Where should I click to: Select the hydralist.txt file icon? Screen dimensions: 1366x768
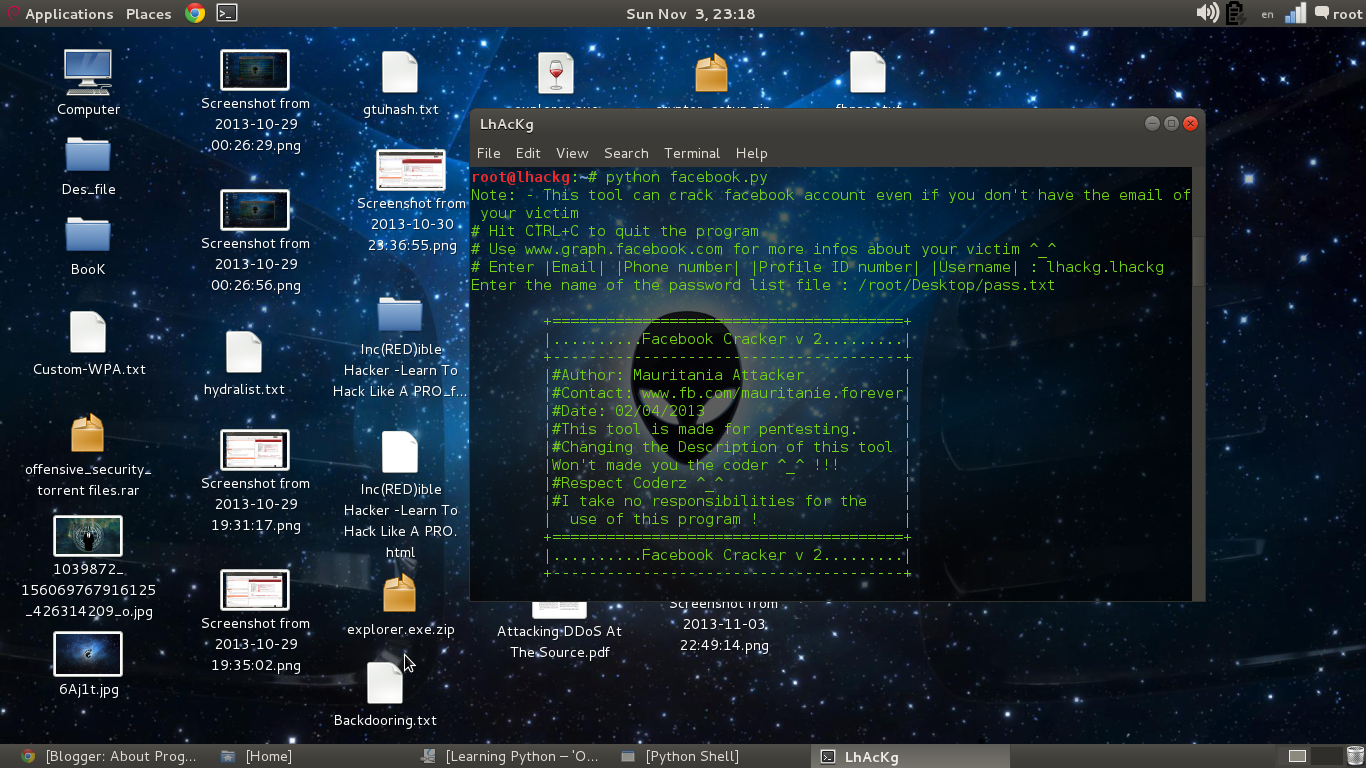coord(244,353)
